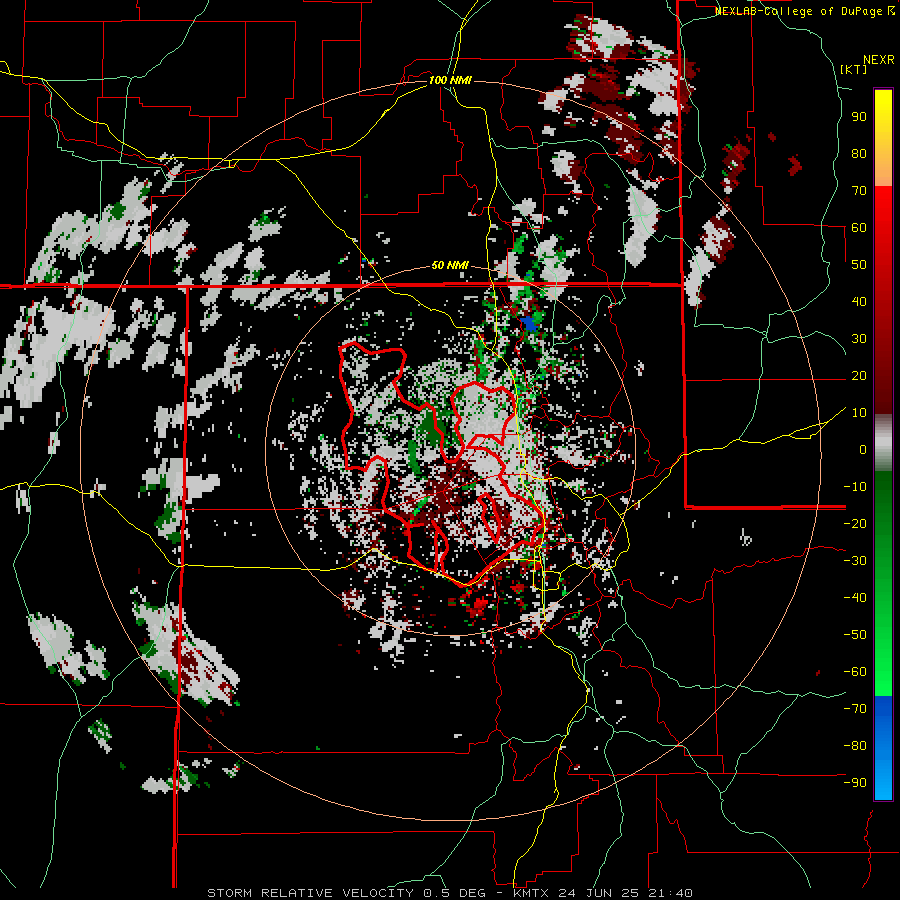Click the [KT] units label
The image size is (900, 900).
pyautogui.click(x=854, y=69)
